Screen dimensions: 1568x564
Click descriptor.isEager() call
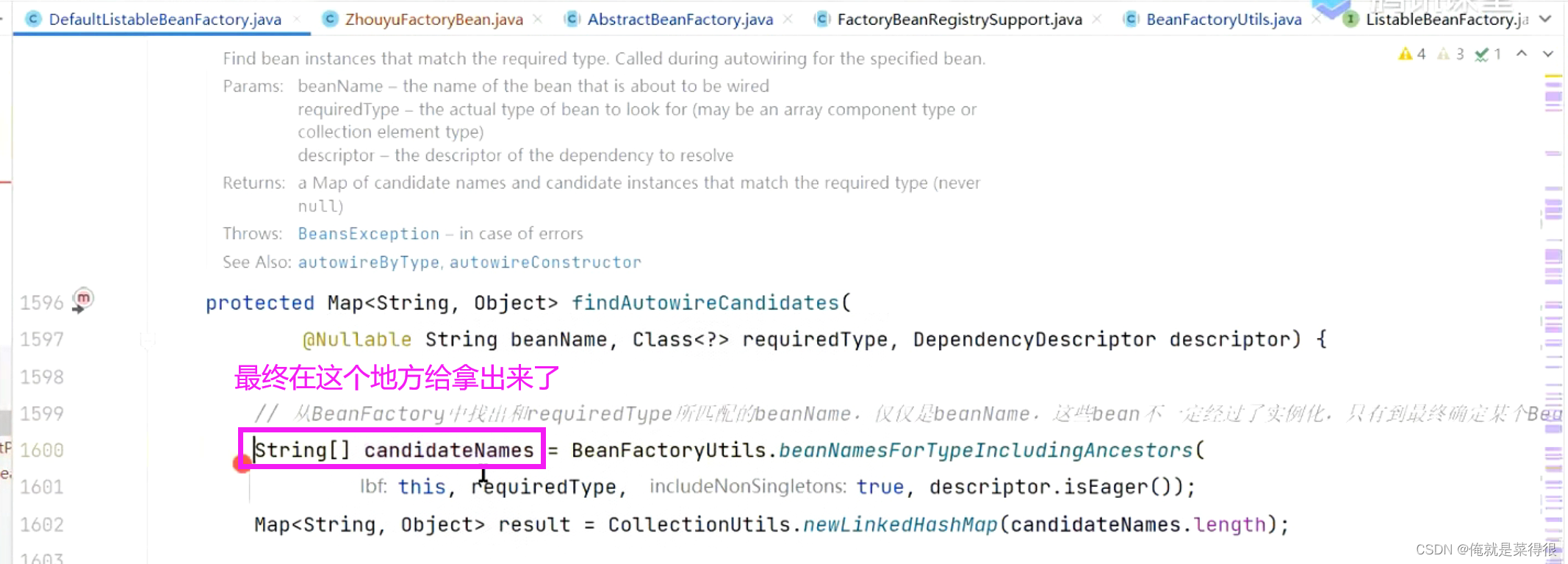(1055, 487)
